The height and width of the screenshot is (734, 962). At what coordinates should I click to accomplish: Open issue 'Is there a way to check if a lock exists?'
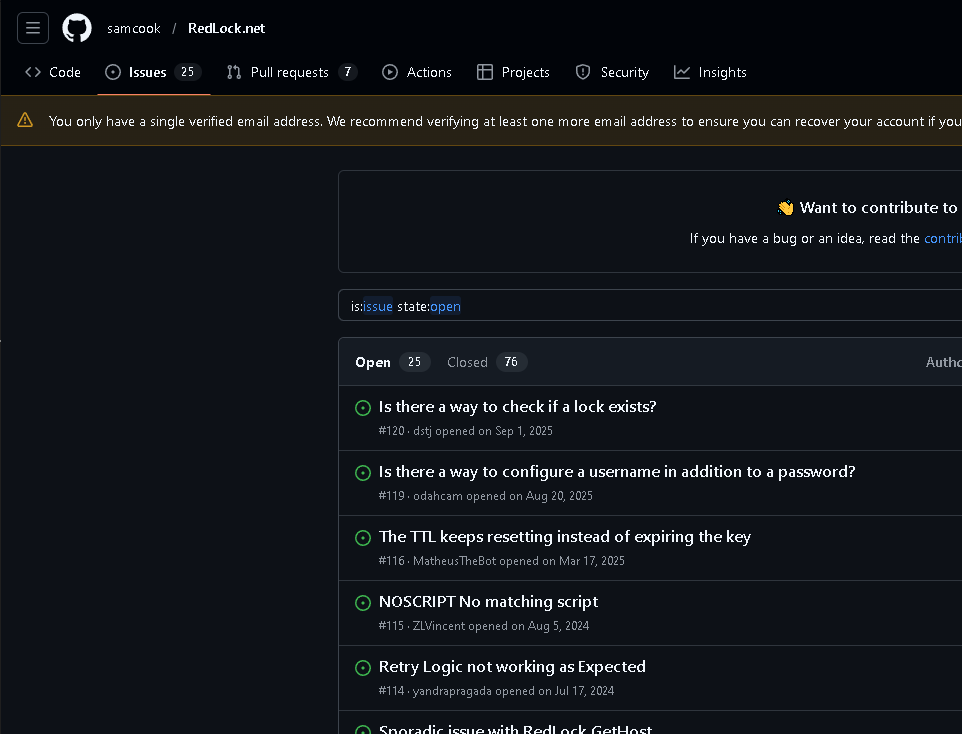point(517,407)
